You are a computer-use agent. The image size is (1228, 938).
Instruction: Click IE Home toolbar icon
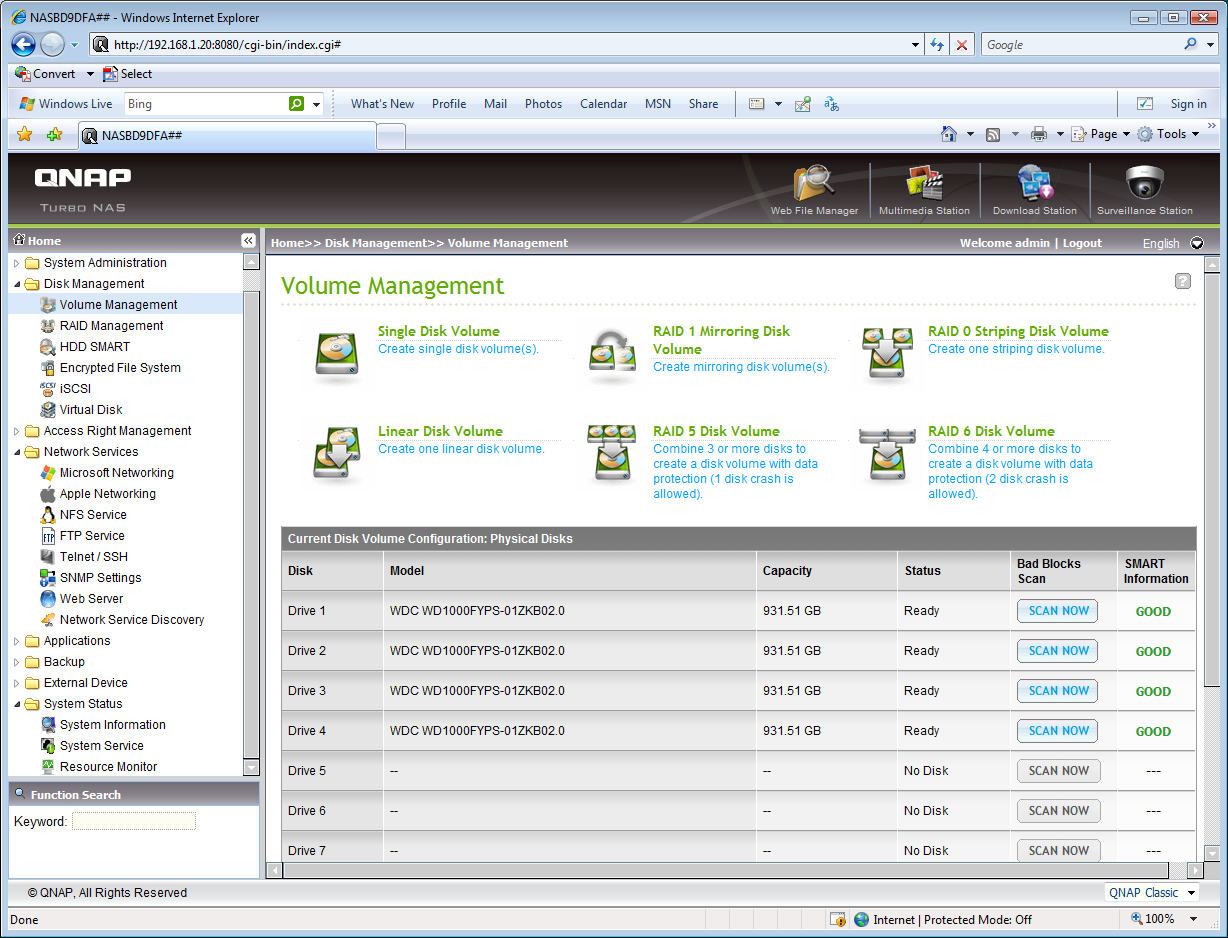point(949,134)
